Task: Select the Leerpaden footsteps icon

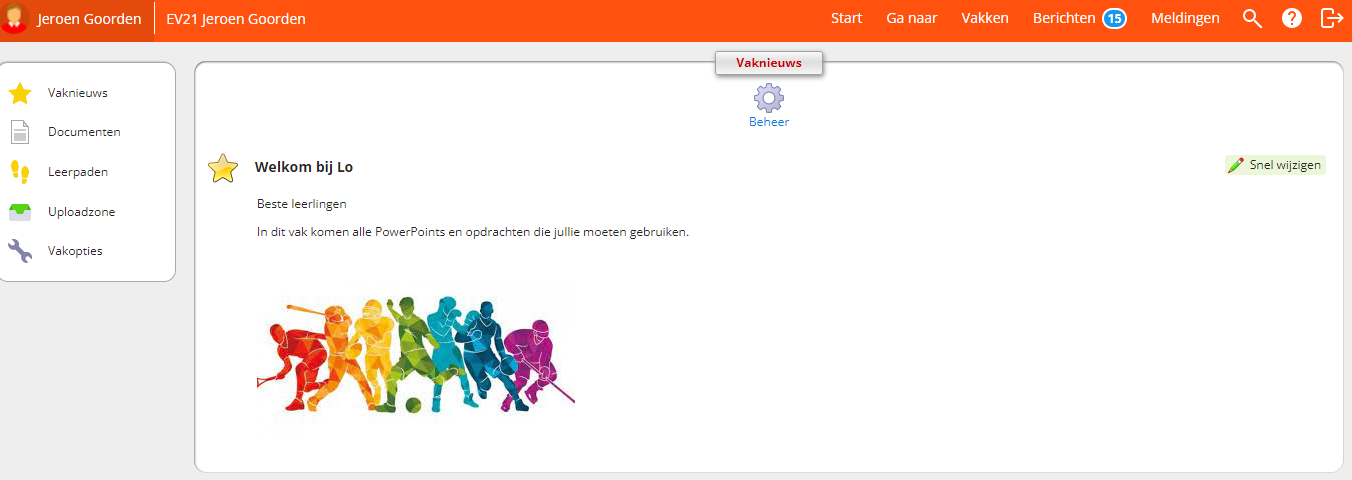Action: tap(20, 172)
